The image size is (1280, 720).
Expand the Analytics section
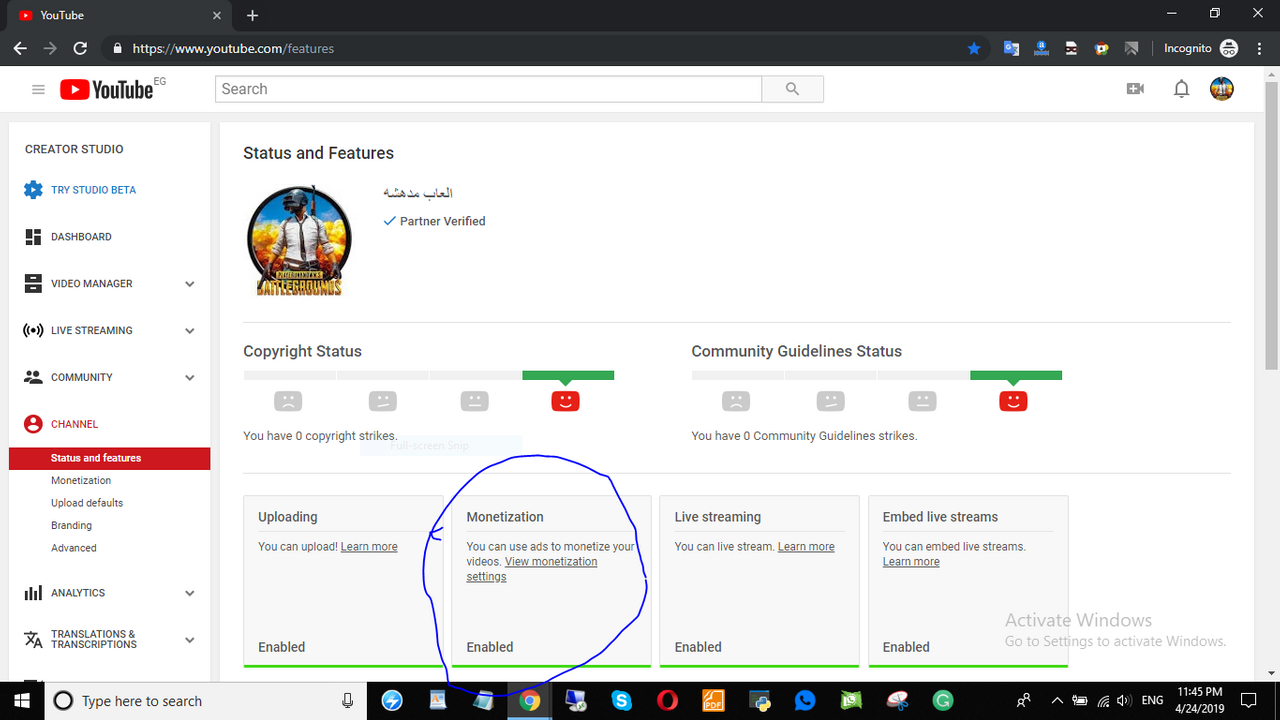pos(190,593)
